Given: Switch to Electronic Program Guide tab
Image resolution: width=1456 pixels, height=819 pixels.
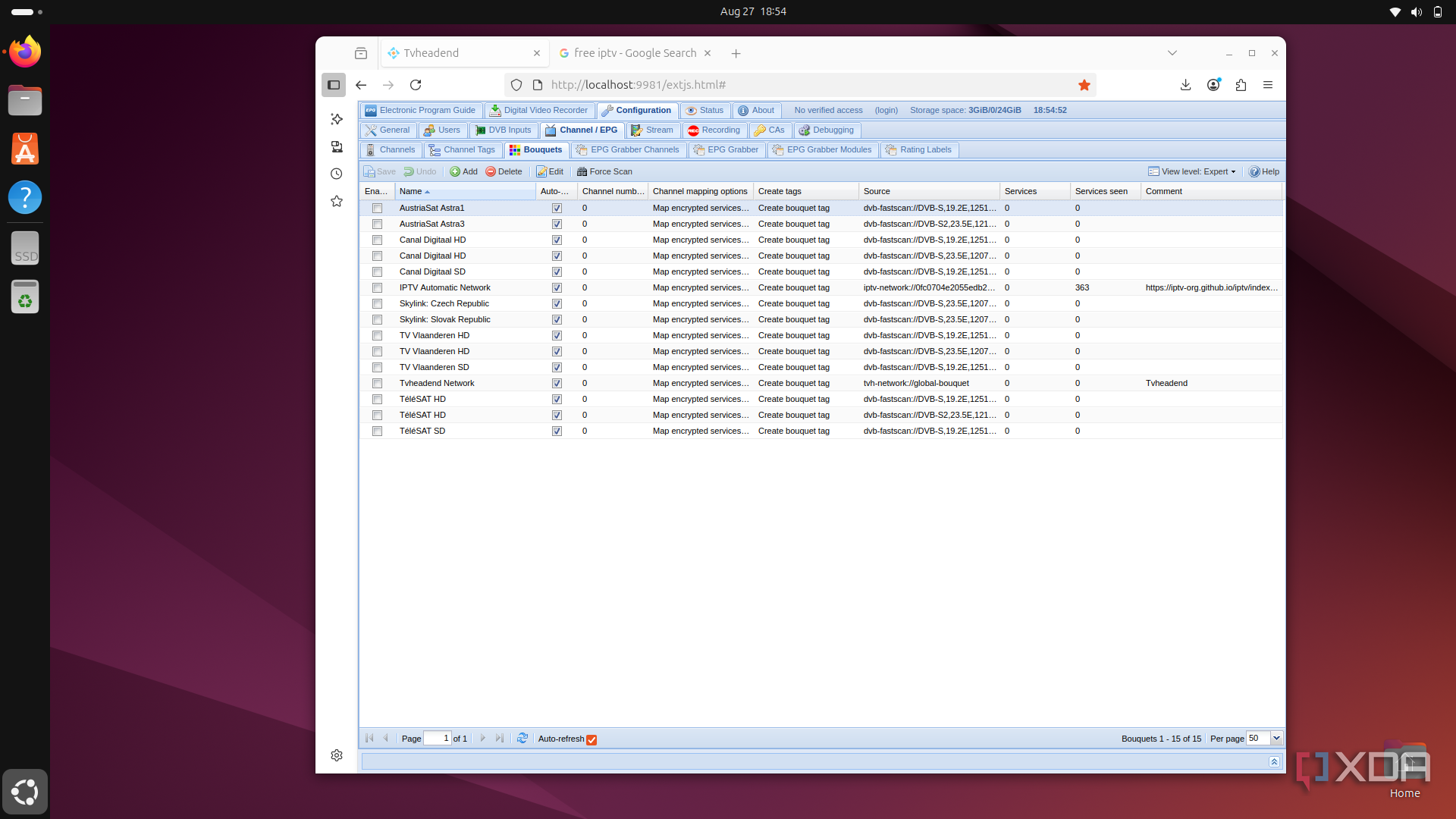Looking at the screenshot, I should point(420,110).
